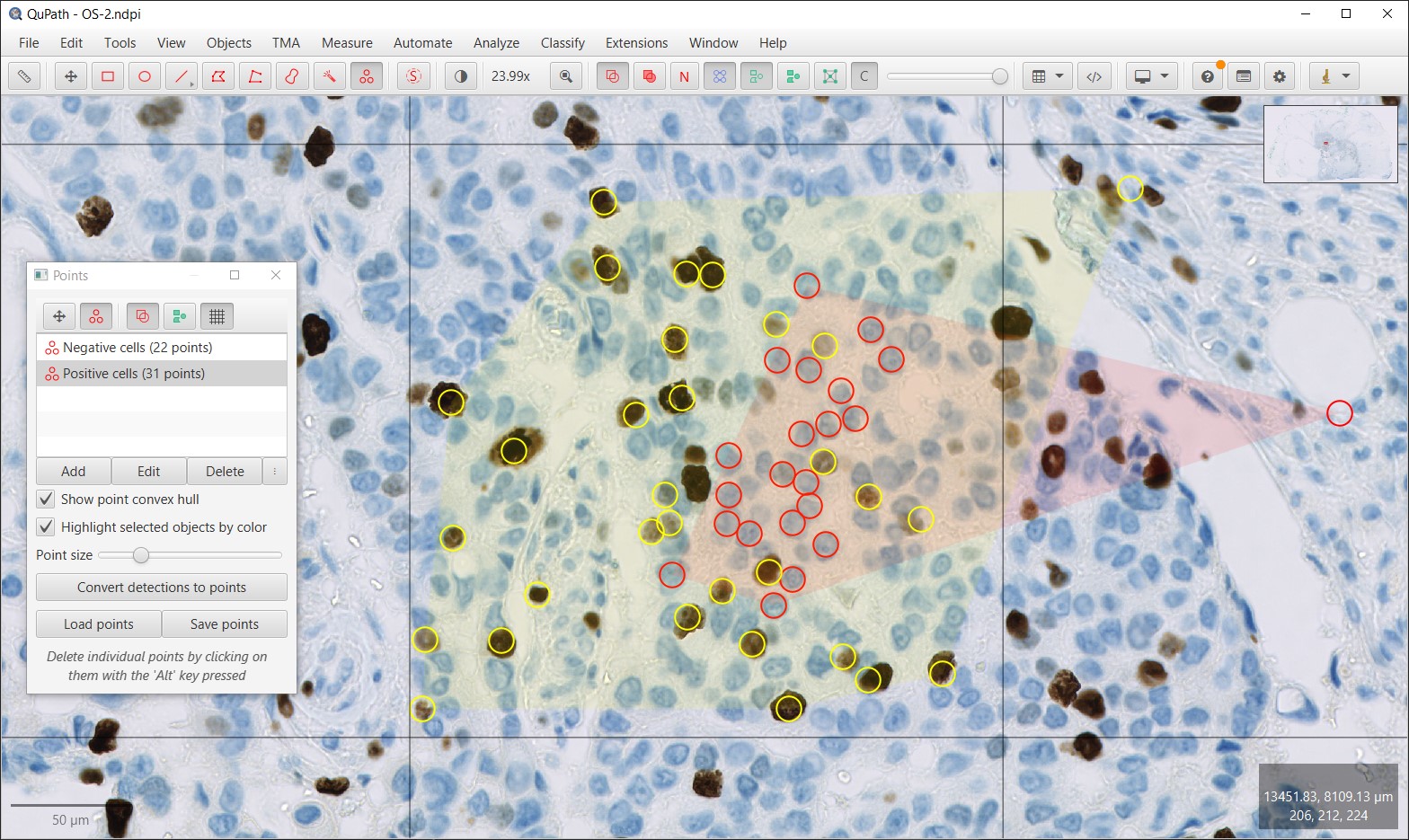
Task: Toggle Highlight selected objects by color
Action: coord(46,526)
